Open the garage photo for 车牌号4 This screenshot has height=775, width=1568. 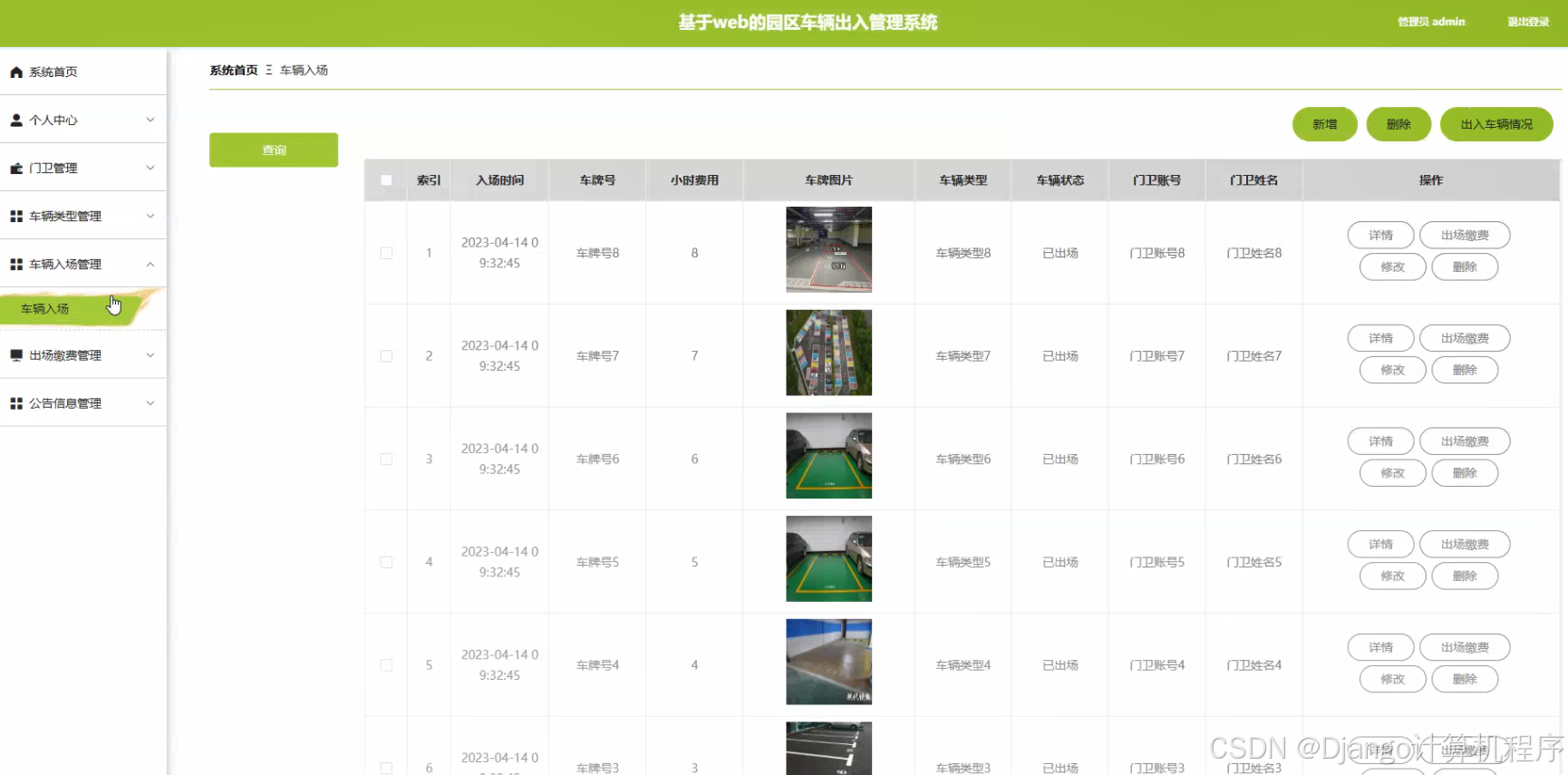pos(828,662)
